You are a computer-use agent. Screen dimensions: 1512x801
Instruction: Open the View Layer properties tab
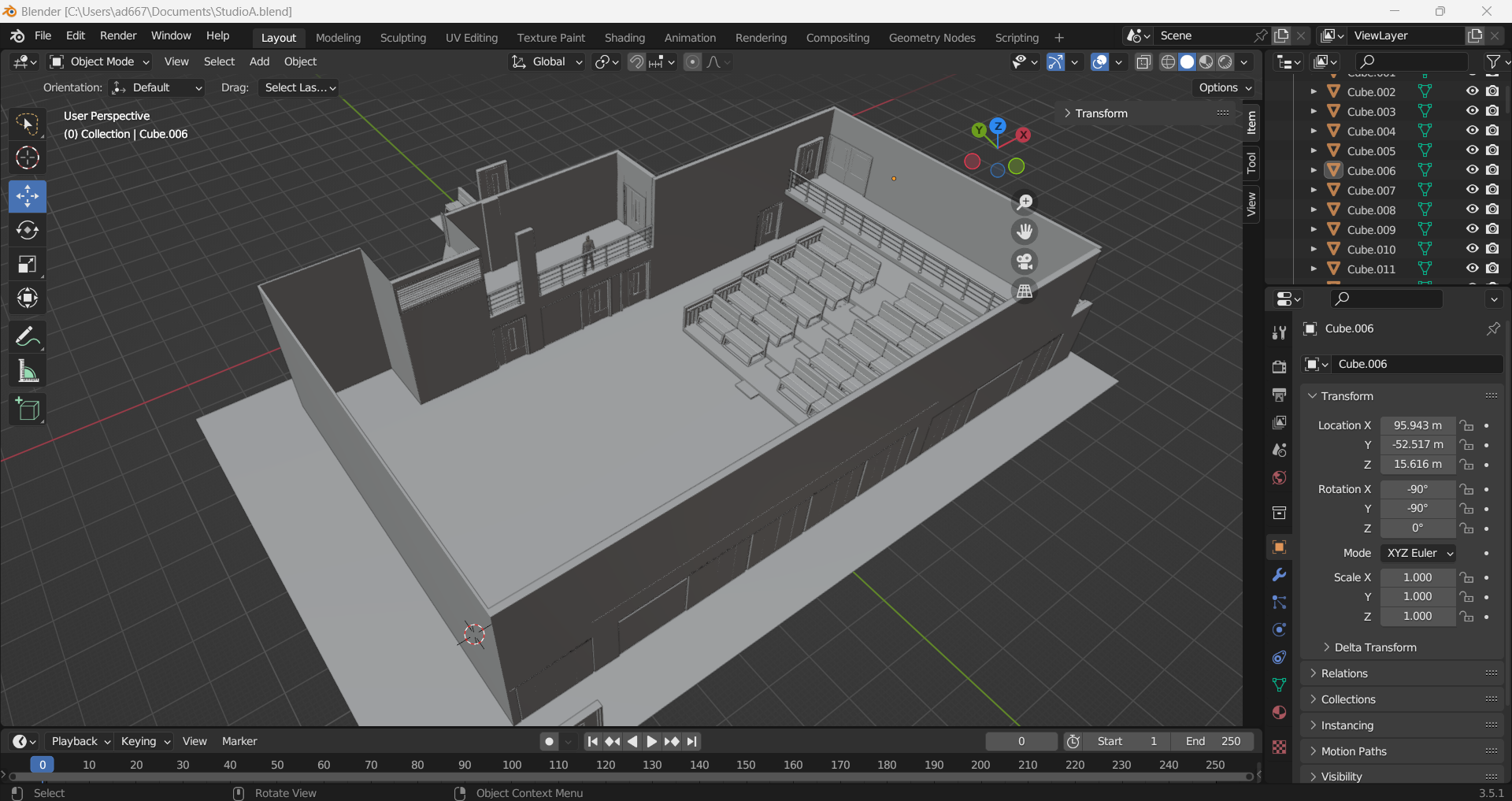1279,423
